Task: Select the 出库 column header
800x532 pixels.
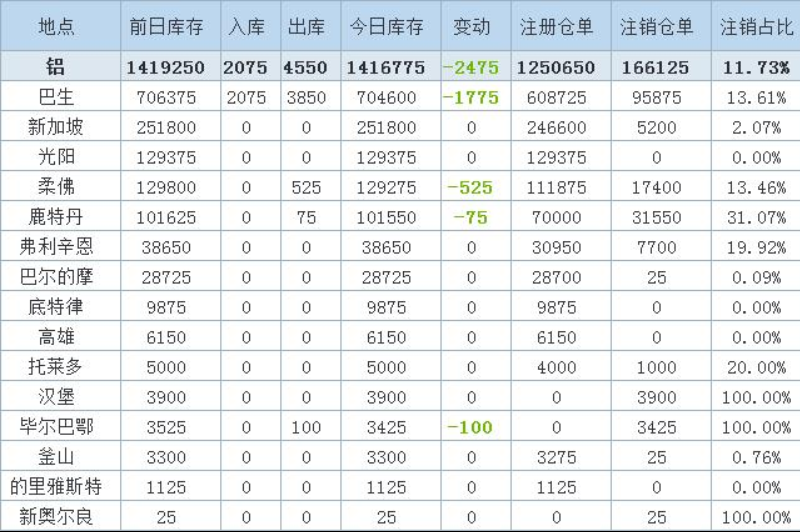Action: tap(306, 27)
